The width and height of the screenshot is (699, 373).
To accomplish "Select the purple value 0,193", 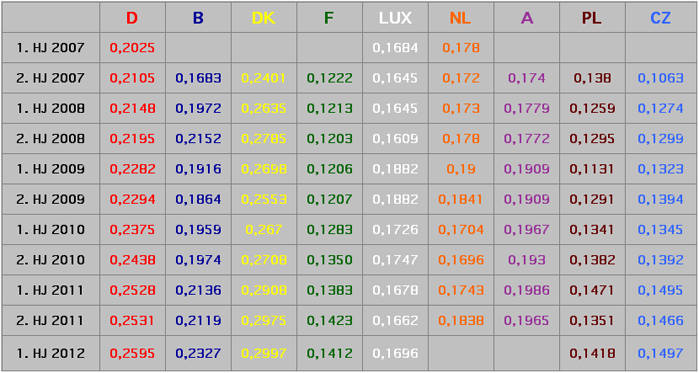I will tap(526, 260).
